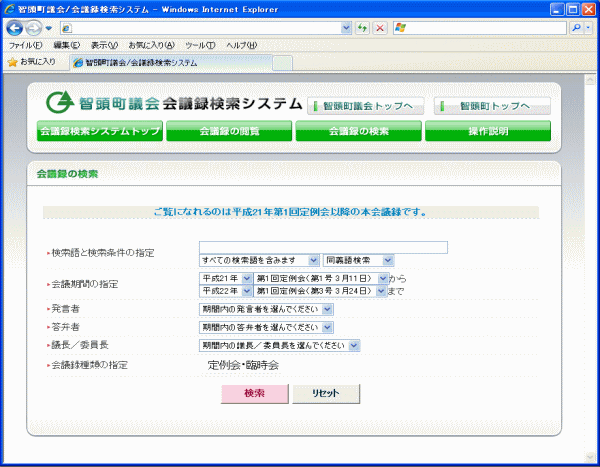Open the 答弁者 respondent dropdown

coord(266,327)
